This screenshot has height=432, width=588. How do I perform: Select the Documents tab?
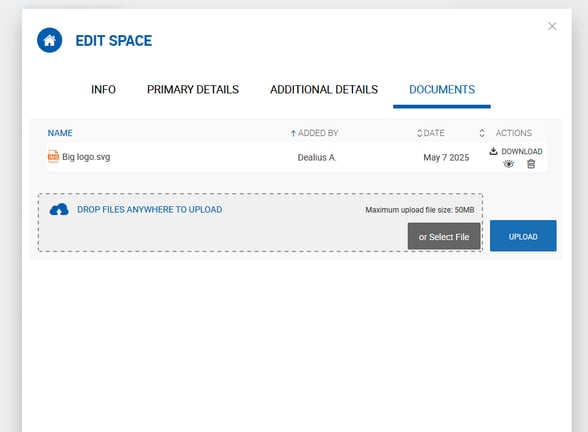pos(442,90)
